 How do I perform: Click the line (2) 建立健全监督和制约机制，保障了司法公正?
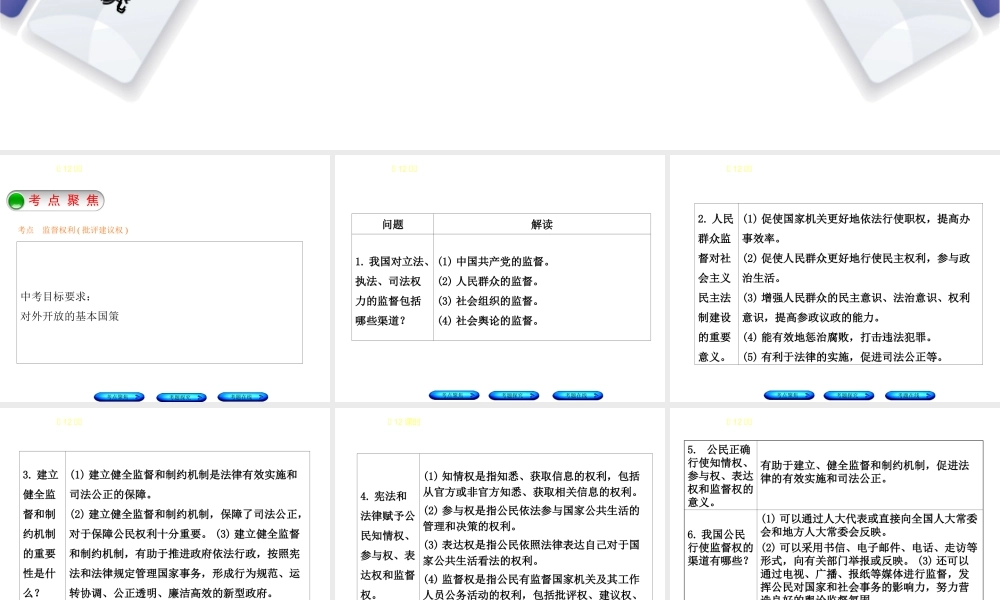[186, 523]
